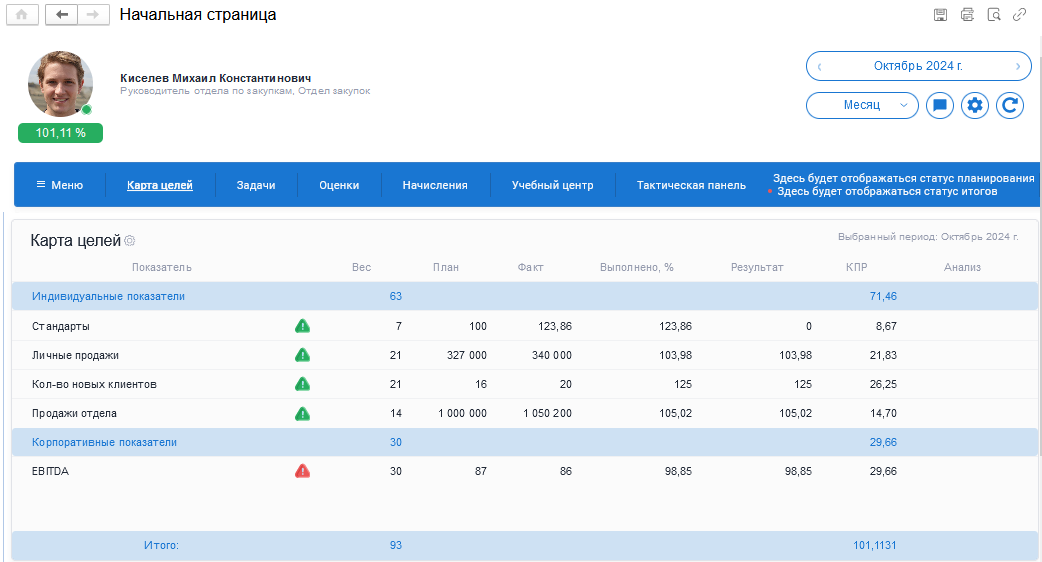Image resolution: width=1042 pixels, height=562 pixels.
Task: Click the Корпоративные показатели group row
Action: (x=104, y=442)
